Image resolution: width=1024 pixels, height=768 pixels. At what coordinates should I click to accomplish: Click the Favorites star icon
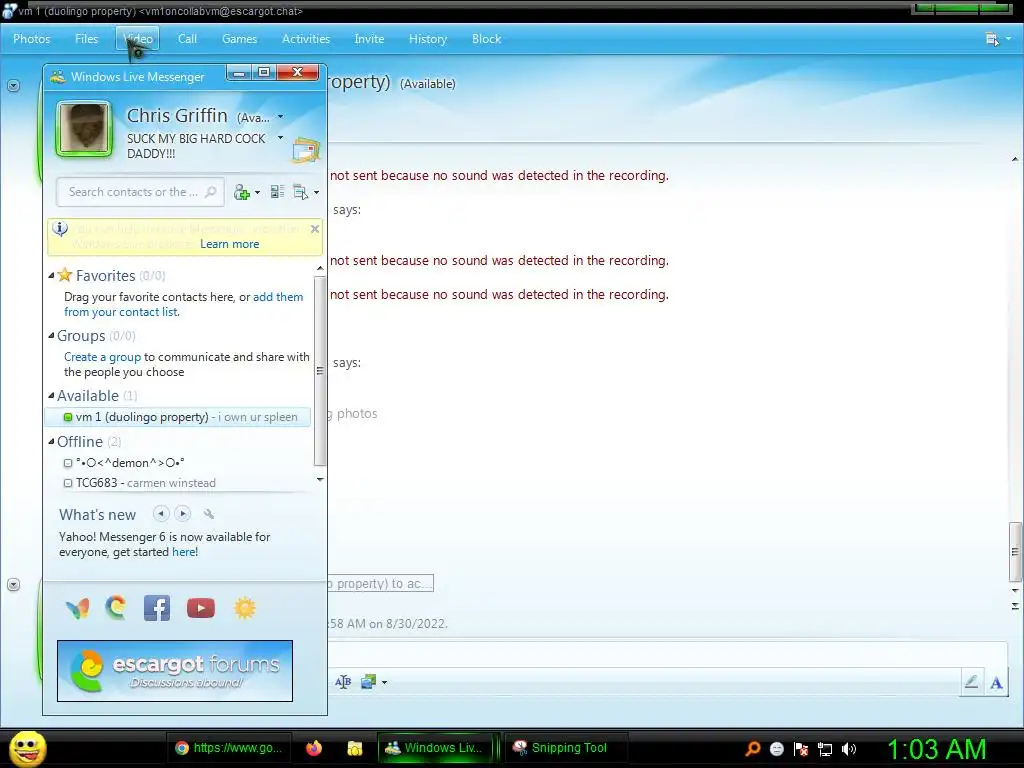pos(65,275)
